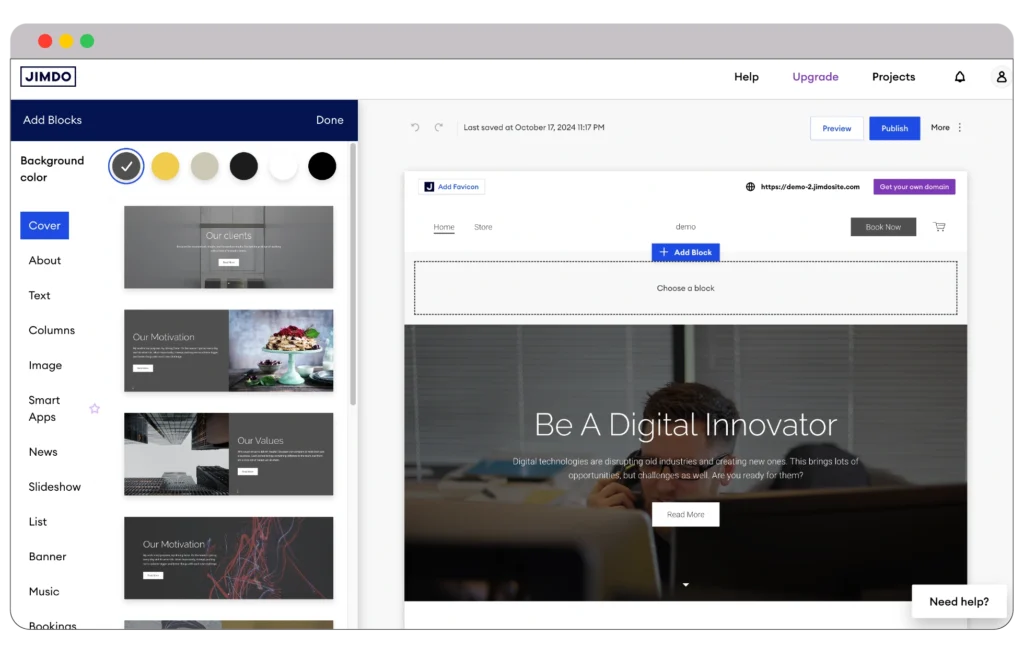Choose the beige background color

point(204,166)
